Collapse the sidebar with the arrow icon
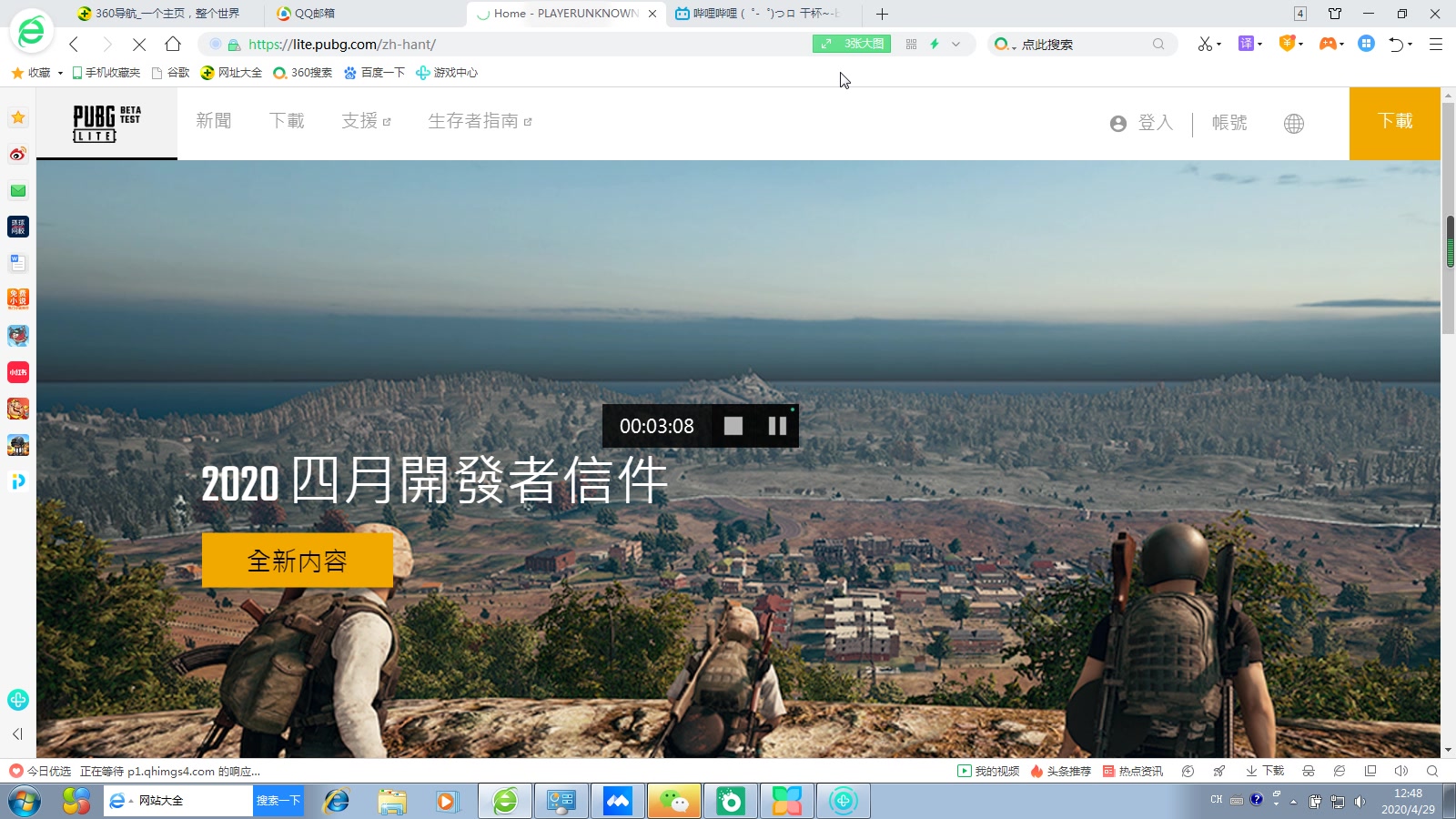This screenshot has width=1456, height=819. tap(17, 733)
